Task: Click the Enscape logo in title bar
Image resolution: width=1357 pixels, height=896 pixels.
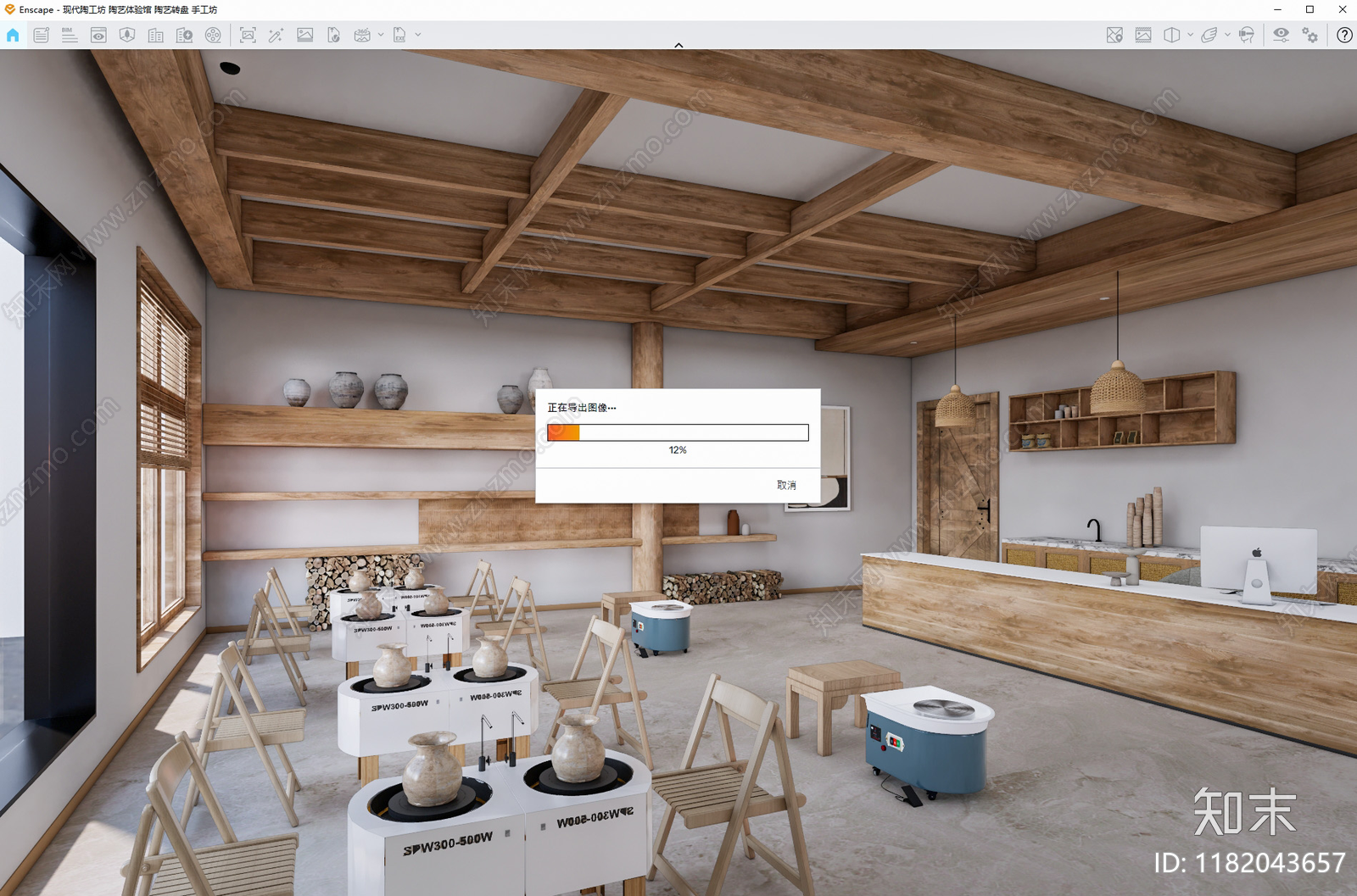Action: [9, 9]
